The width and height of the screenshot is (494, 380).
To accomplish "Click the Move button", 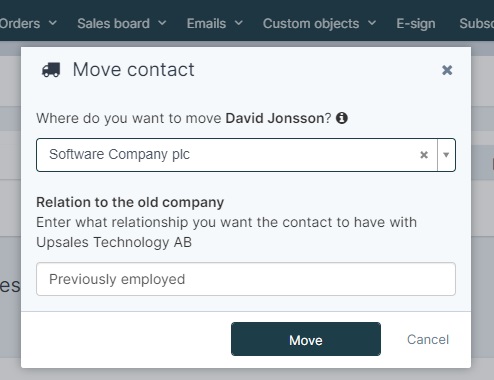I will tap(306, 339).
